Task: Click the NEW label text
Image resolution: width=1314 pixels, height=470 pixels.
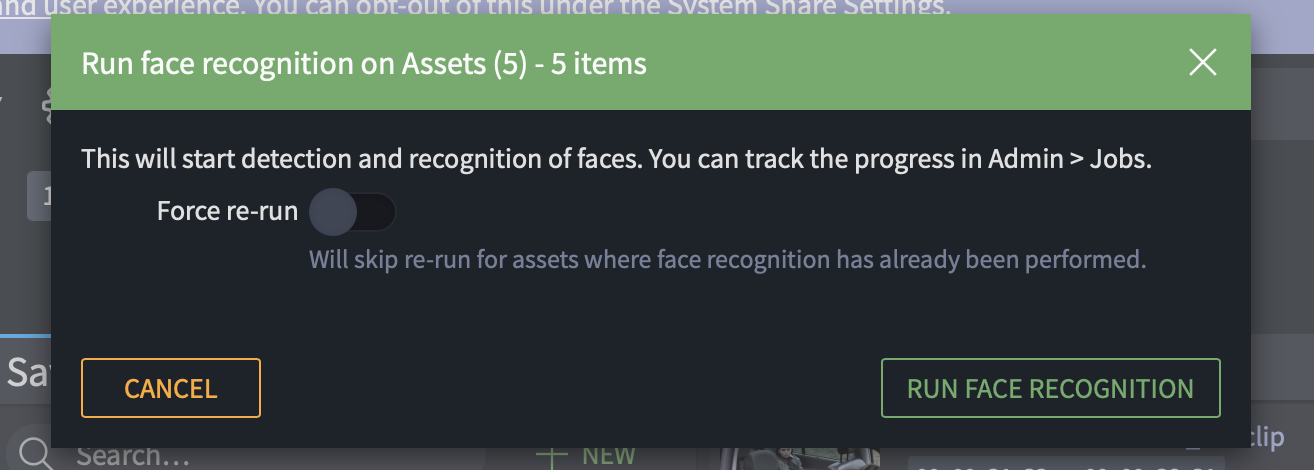Action: coord(608,456)
